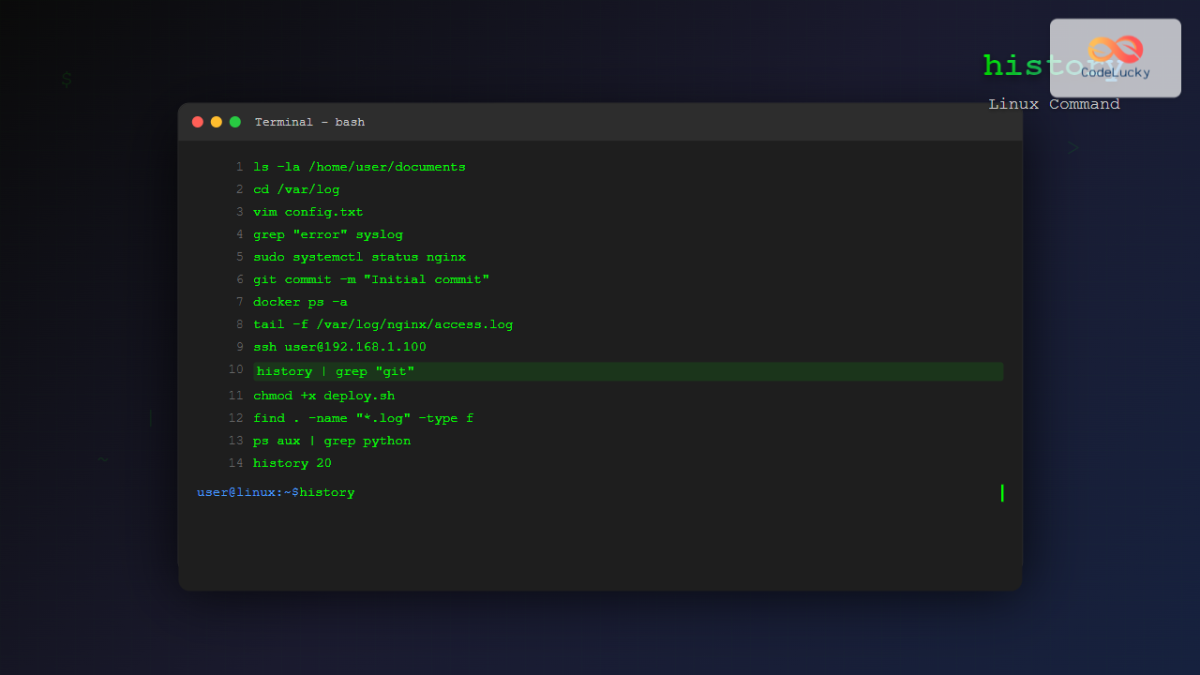Click the chmod +x deploy.sh entry

pyautogui.click(x=324, y=394)
